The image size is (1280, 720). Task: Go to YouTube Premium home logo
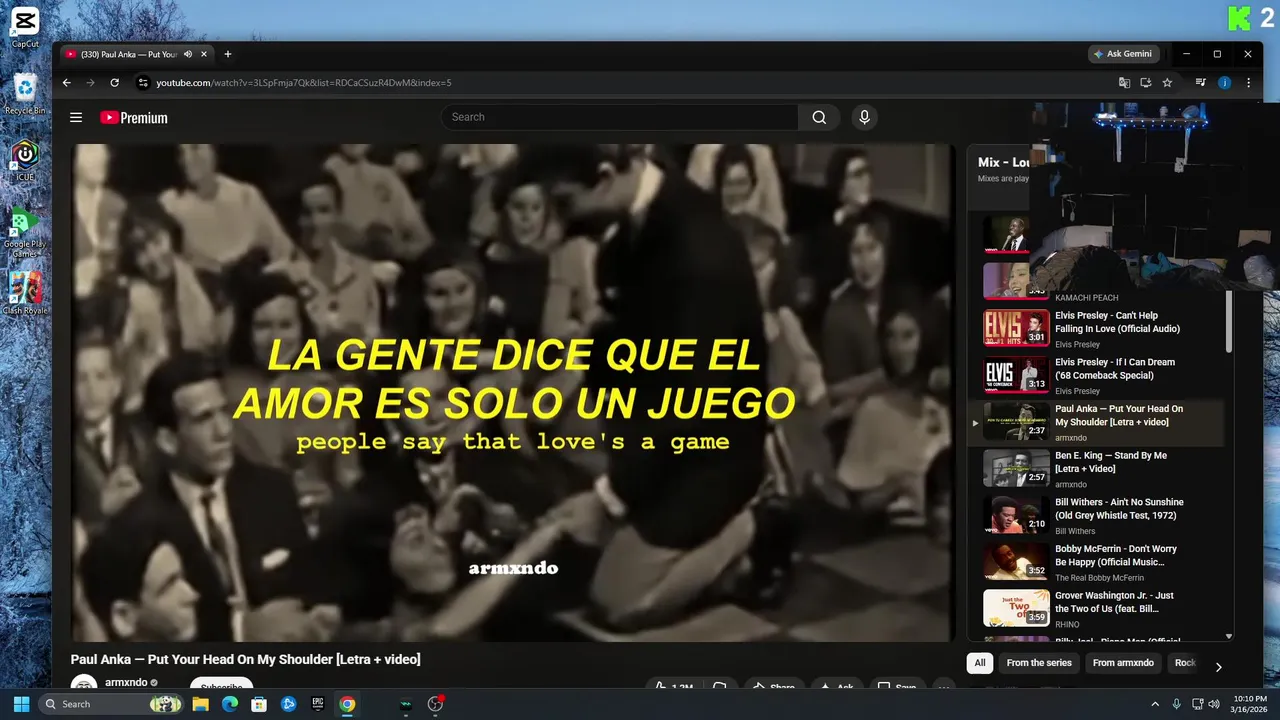point(134,118)
